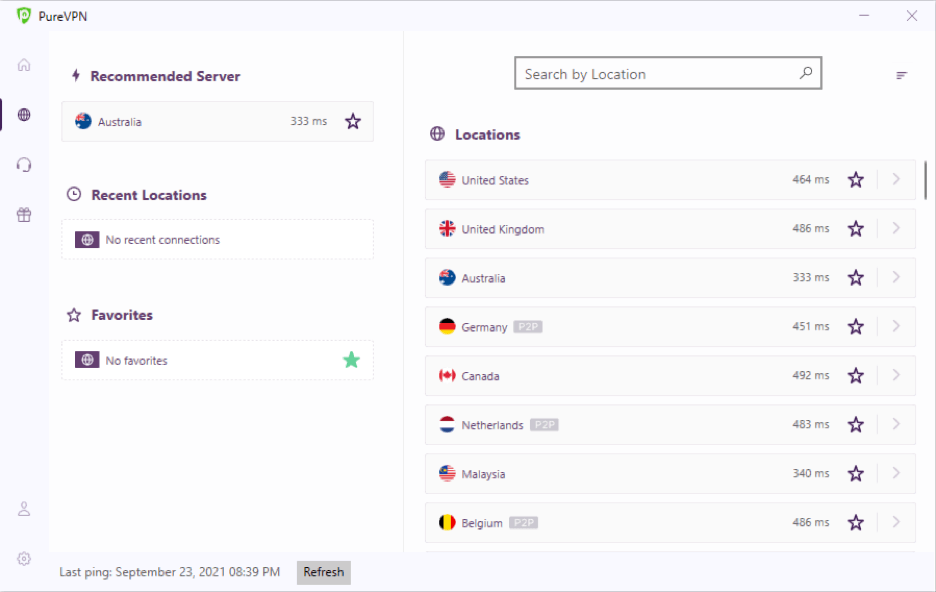The image size is (936, 592).
Task: Click the Germany flag icon
Action: tap(447, 326)
